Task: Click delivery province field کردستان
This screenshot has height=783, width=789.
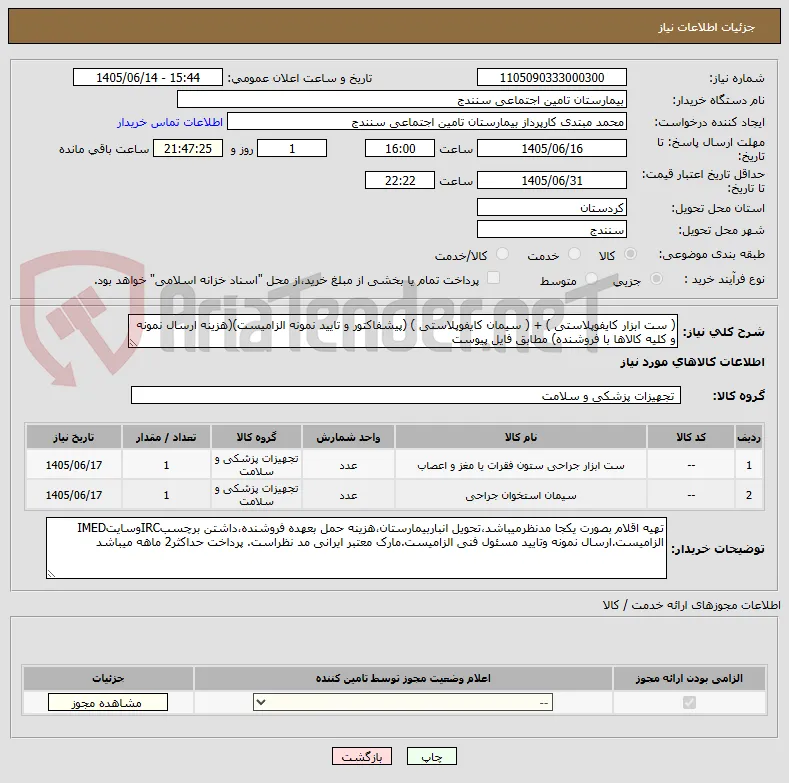Action: [551, 207]
